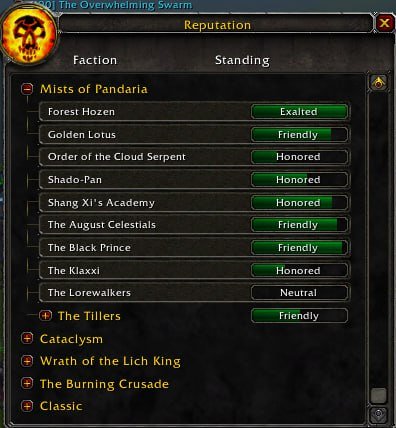The image size is (396, 428).
Task: Select the Forest Hozen faction row
Action: 194,112
